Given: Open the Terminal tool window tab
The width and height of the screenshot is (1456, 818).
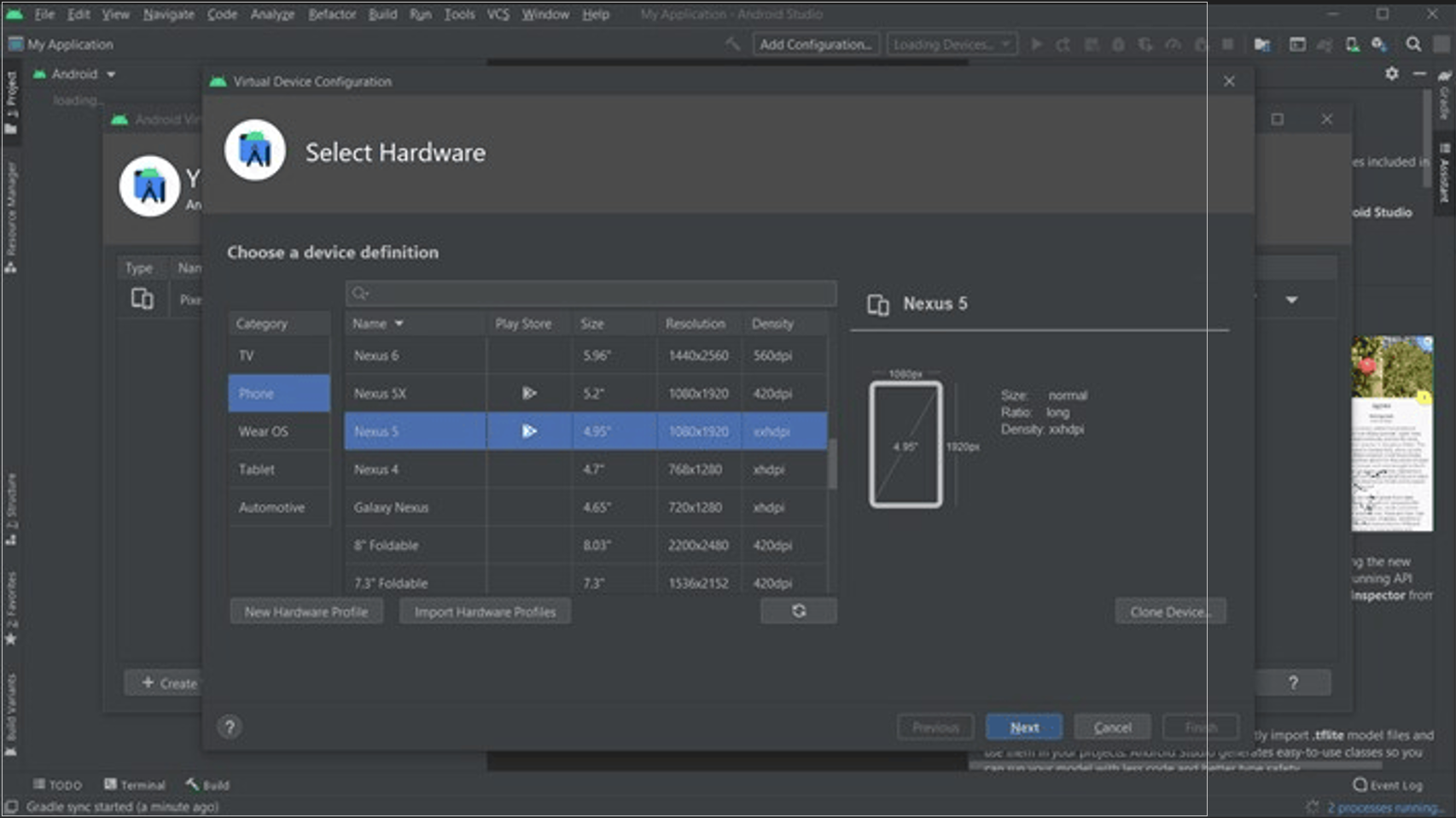Looking at the screenshot, I should 135,785.
